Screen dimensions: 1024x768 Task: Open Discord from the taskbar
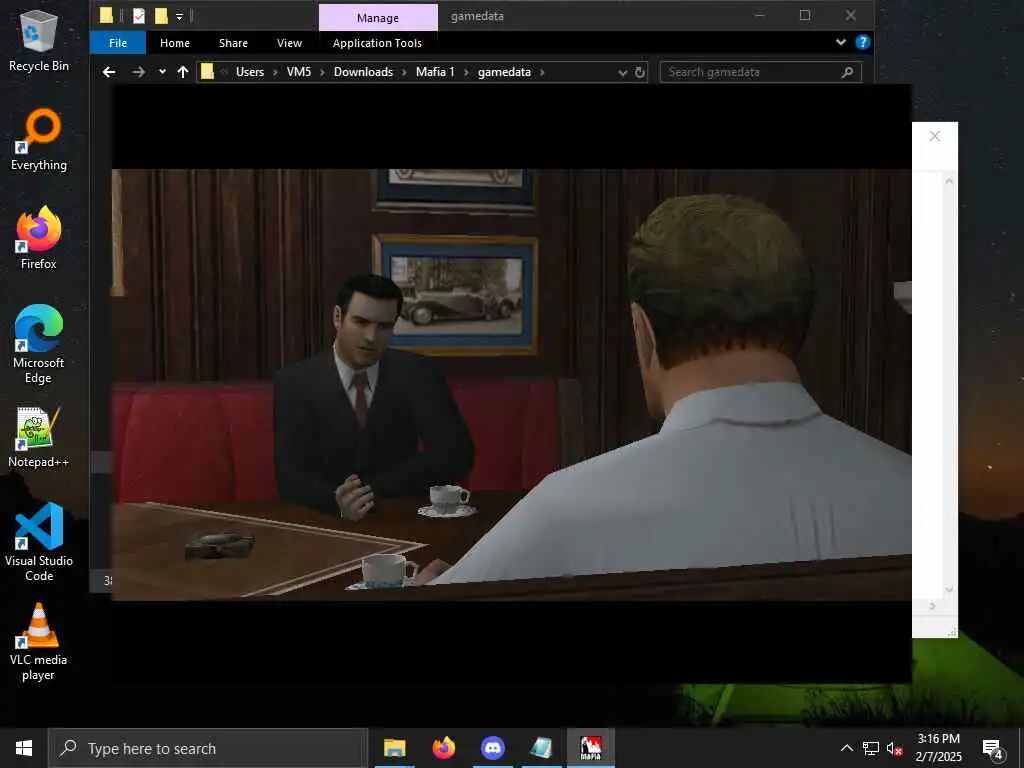pyautogui.click(x=492, y=748)
